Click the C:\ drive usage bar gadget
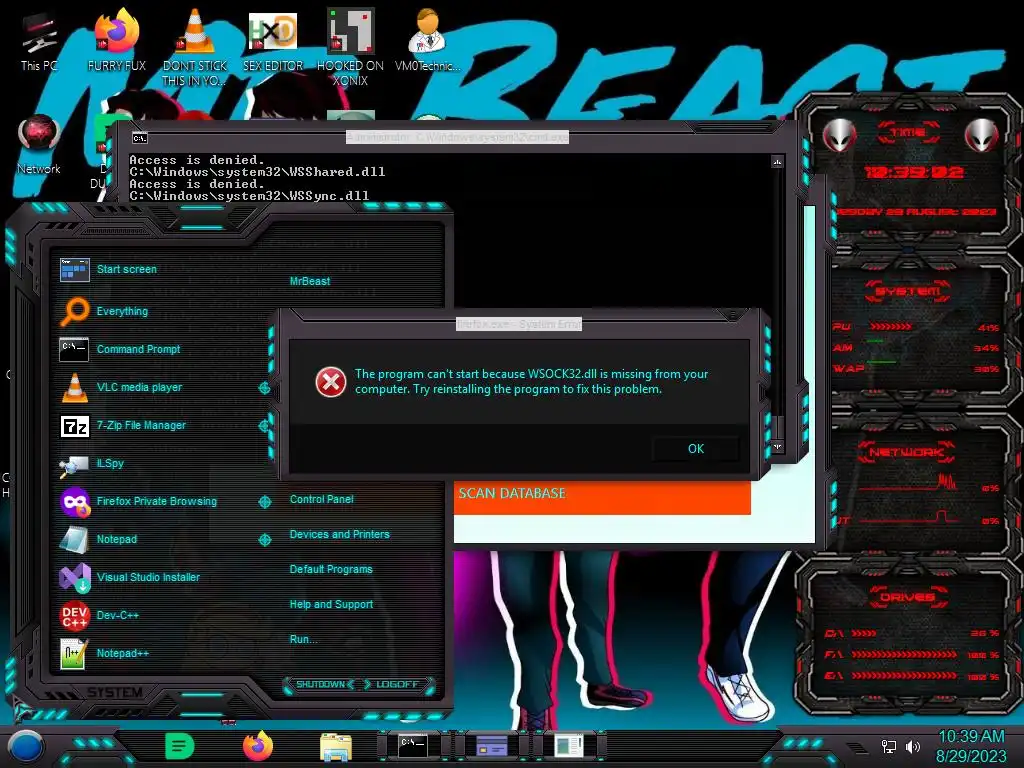 tap(911, 633)
